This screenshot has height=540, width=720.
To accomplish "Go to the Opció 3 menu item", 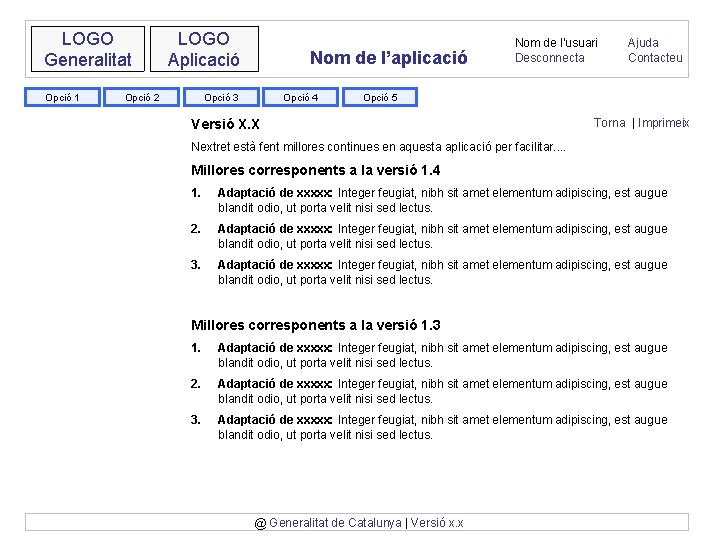I will click(x=221, y=97).
